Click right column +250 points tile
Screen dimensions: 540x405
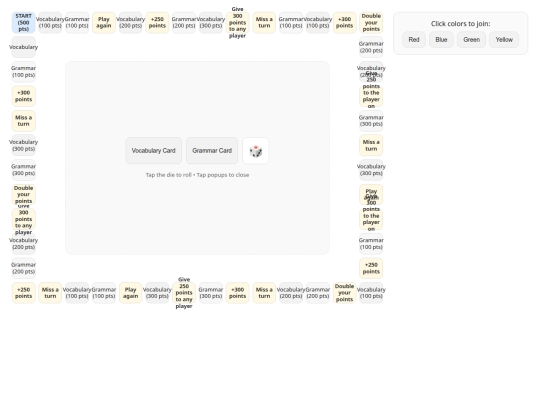tap(371, 268)
